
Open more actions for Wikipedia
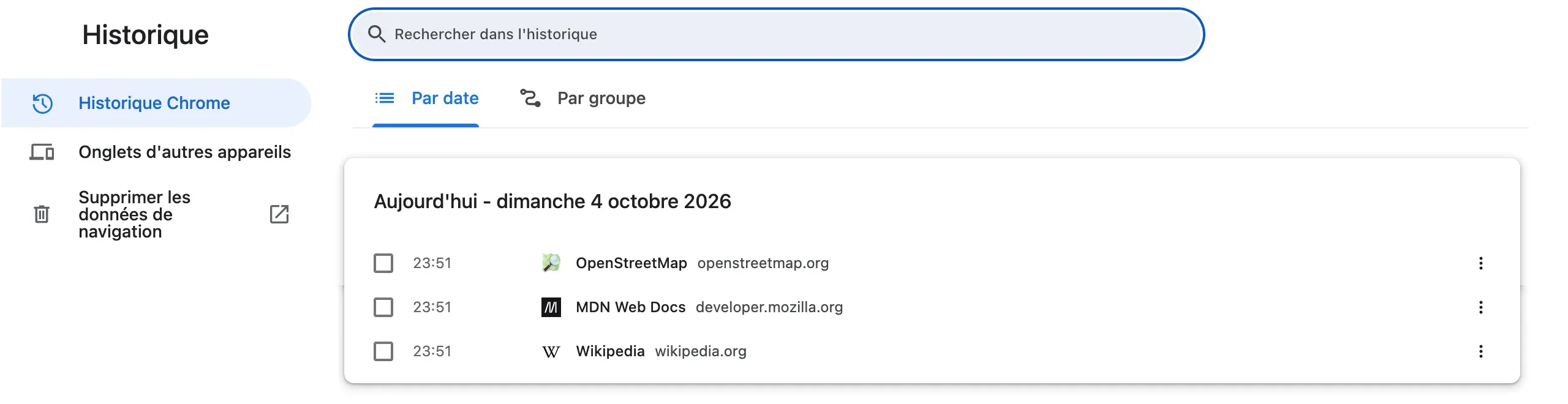tap(1480, 351)
